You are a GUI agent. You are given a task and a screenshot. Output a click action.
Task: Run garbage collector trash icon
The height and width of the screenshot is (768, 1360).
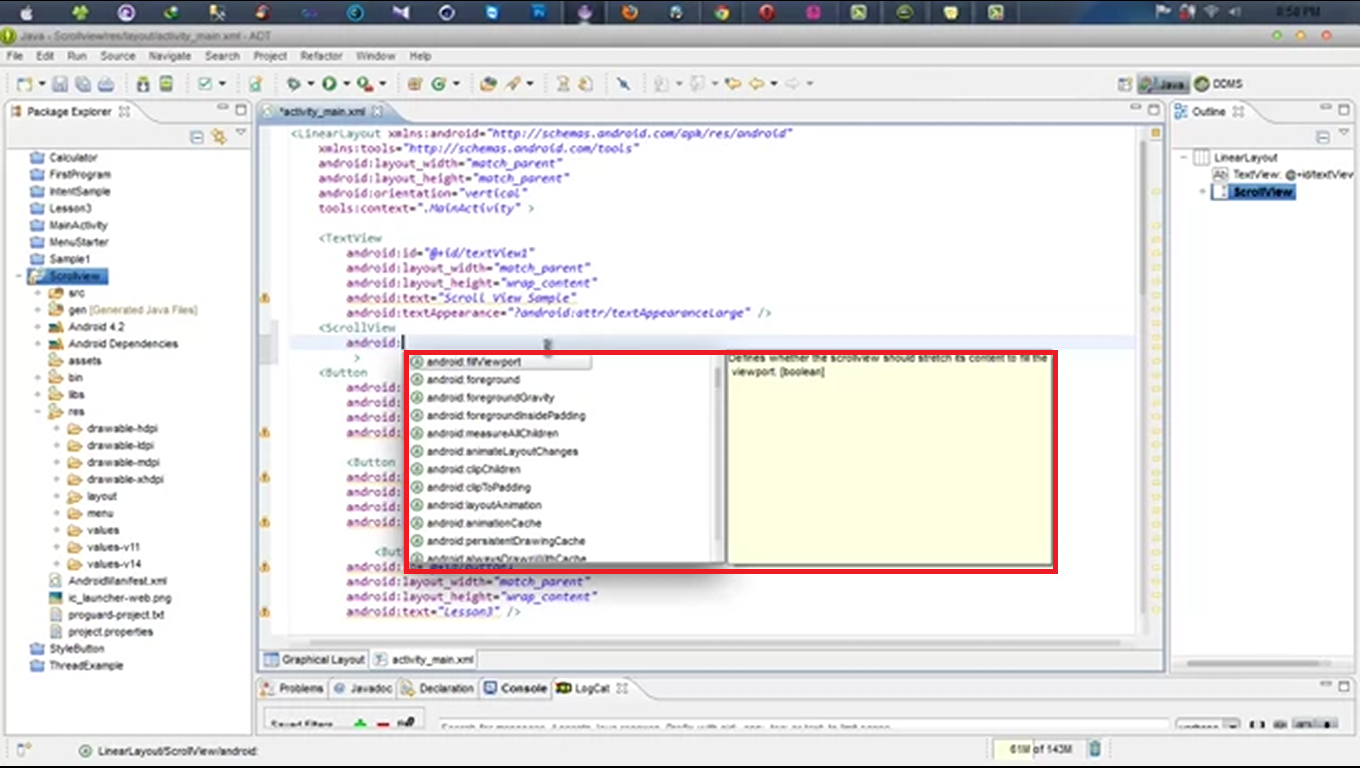pyautogui.click(x=1095, y=748)
